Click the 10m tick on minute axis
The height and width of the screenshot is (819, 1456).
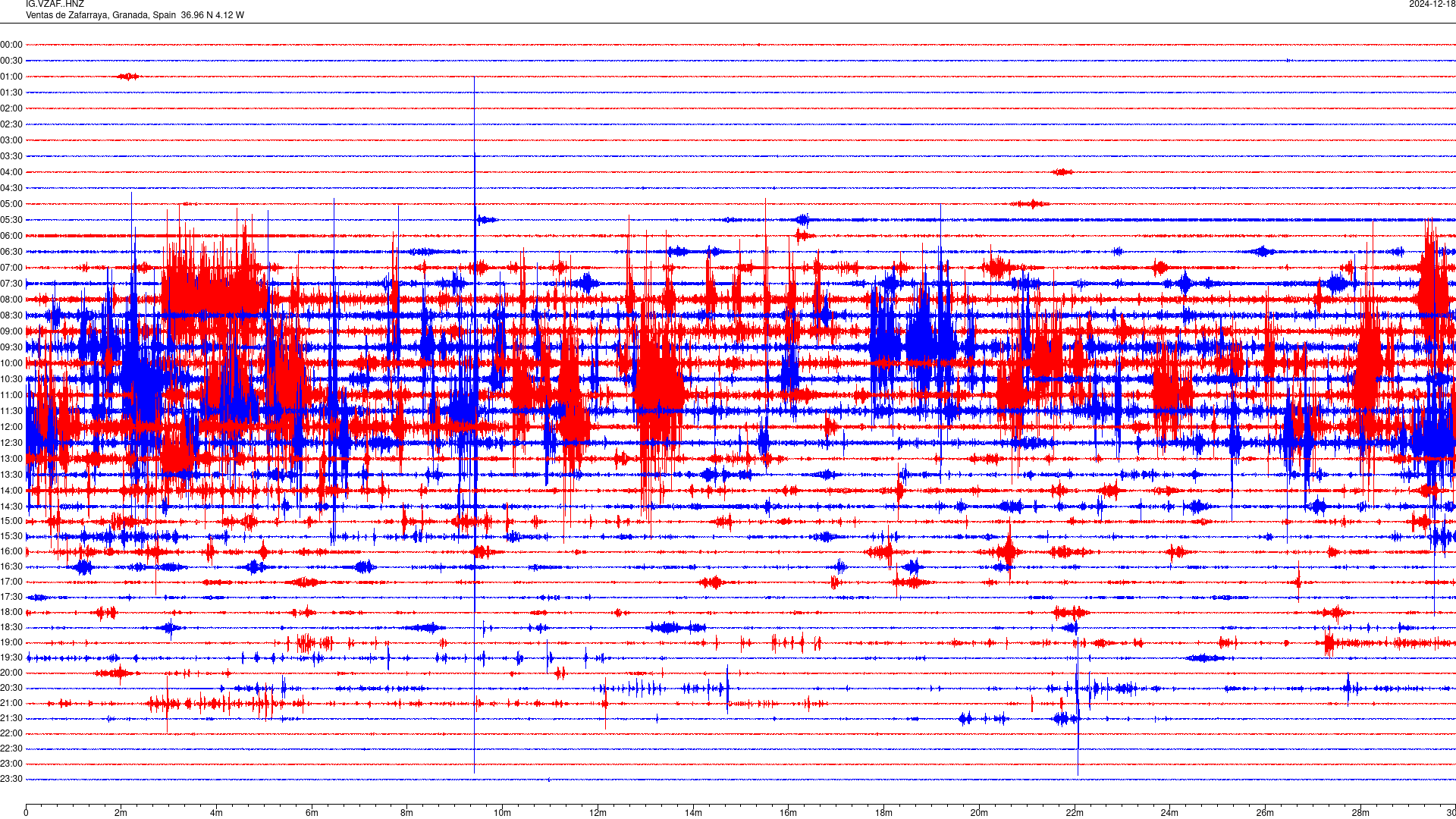502,813
